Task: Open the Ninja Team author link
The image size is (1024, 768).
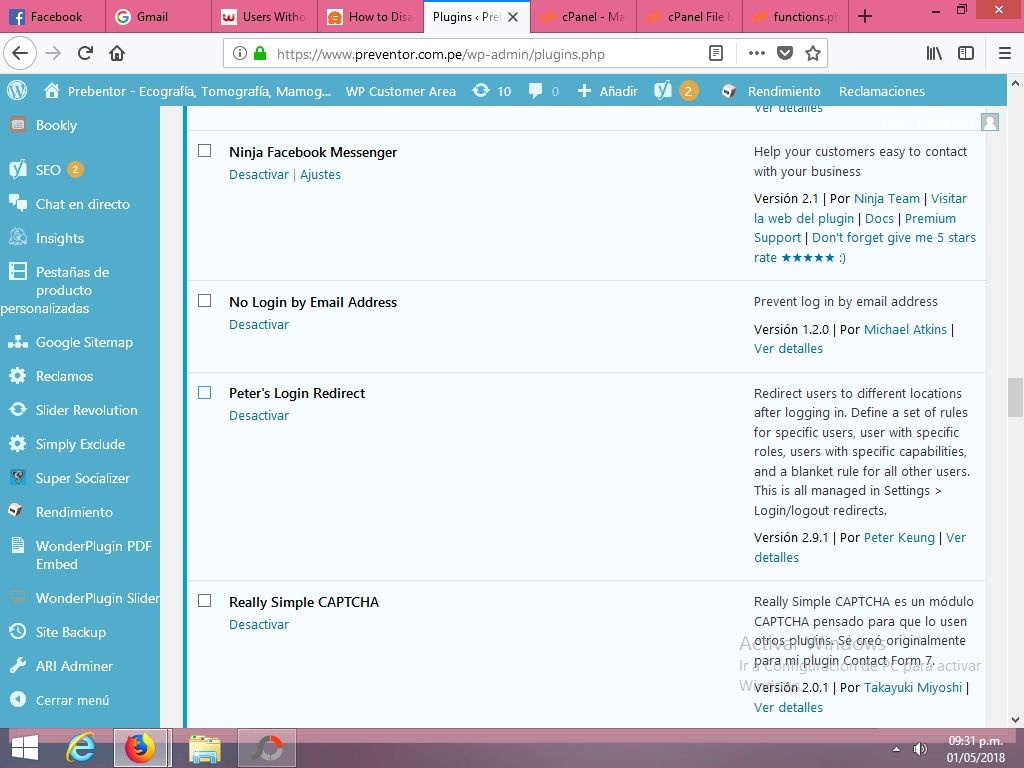Action: point(887,199)
